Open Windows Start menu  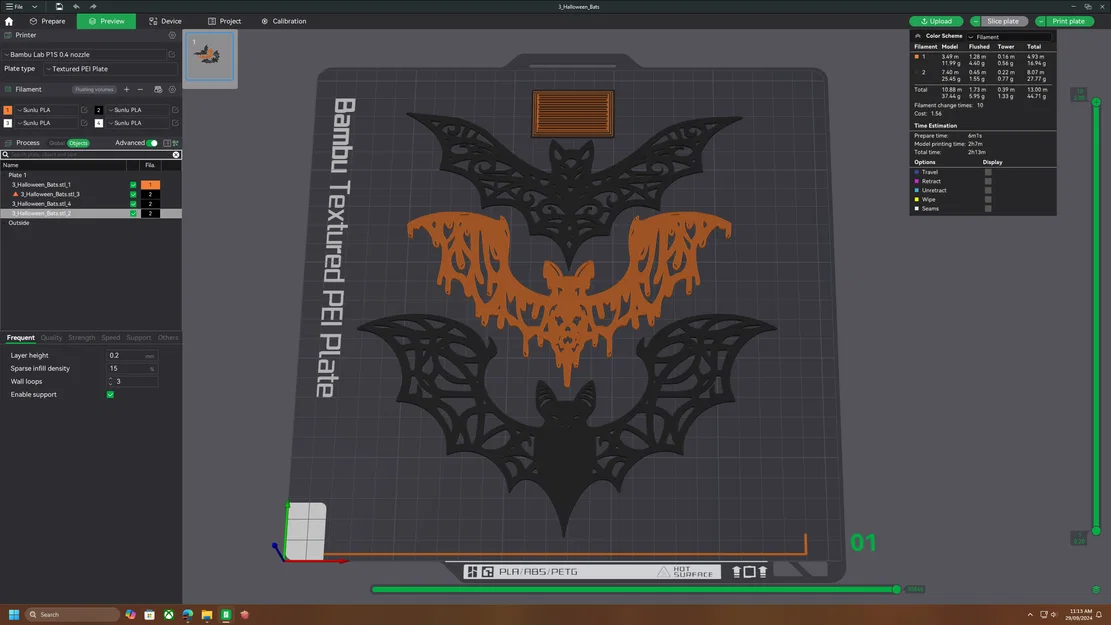[13, 614]
